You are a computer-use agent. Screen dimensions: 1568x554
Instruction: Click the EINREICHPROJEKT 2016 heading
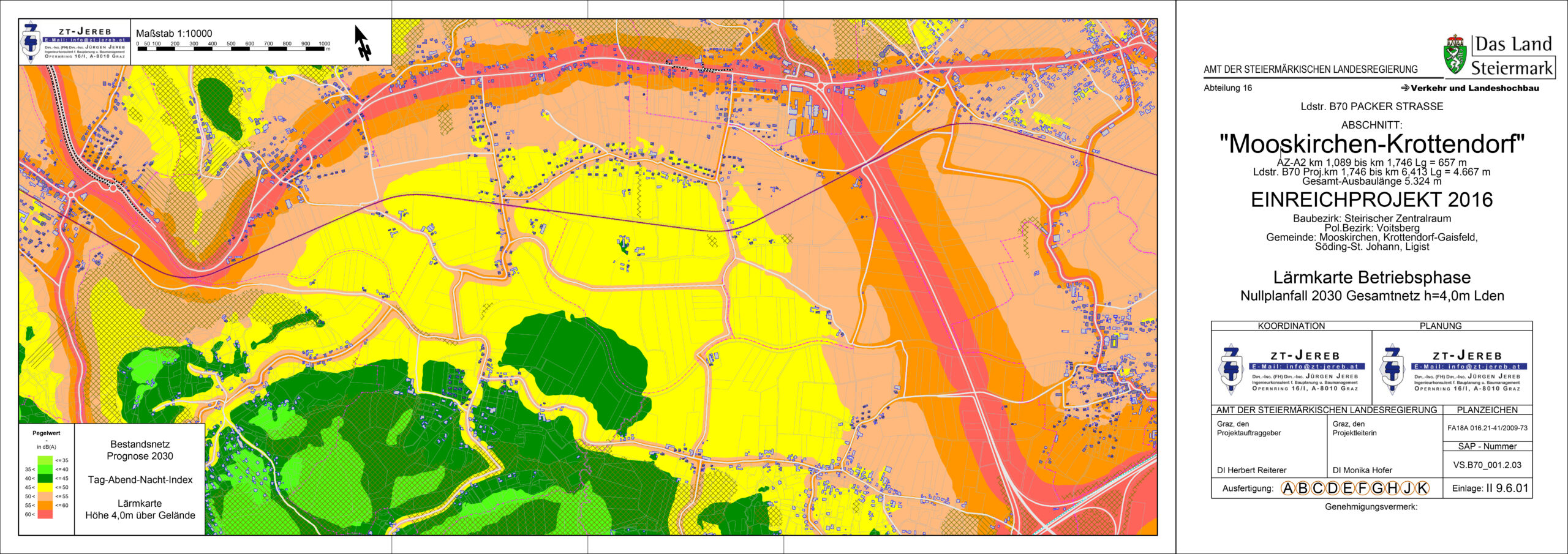coord(1371,200)
